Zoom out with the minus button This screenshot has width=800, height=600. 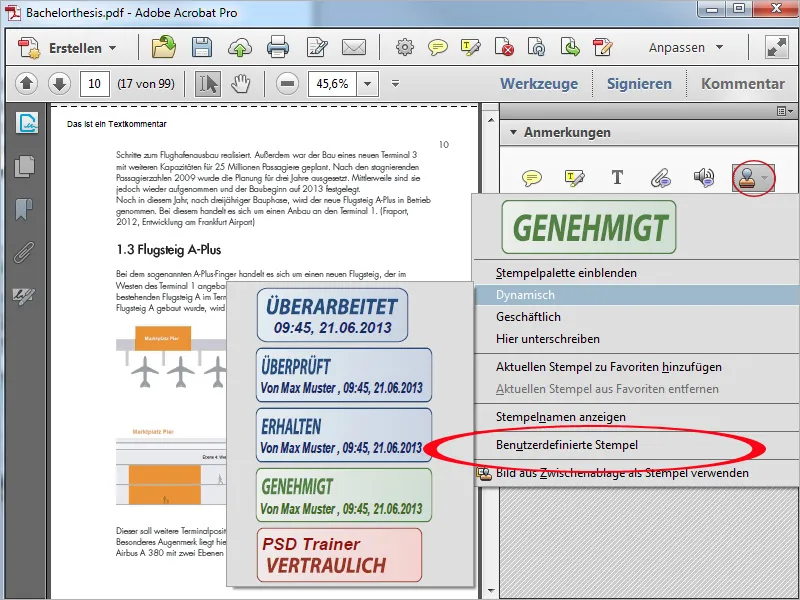tap(287, 84)
